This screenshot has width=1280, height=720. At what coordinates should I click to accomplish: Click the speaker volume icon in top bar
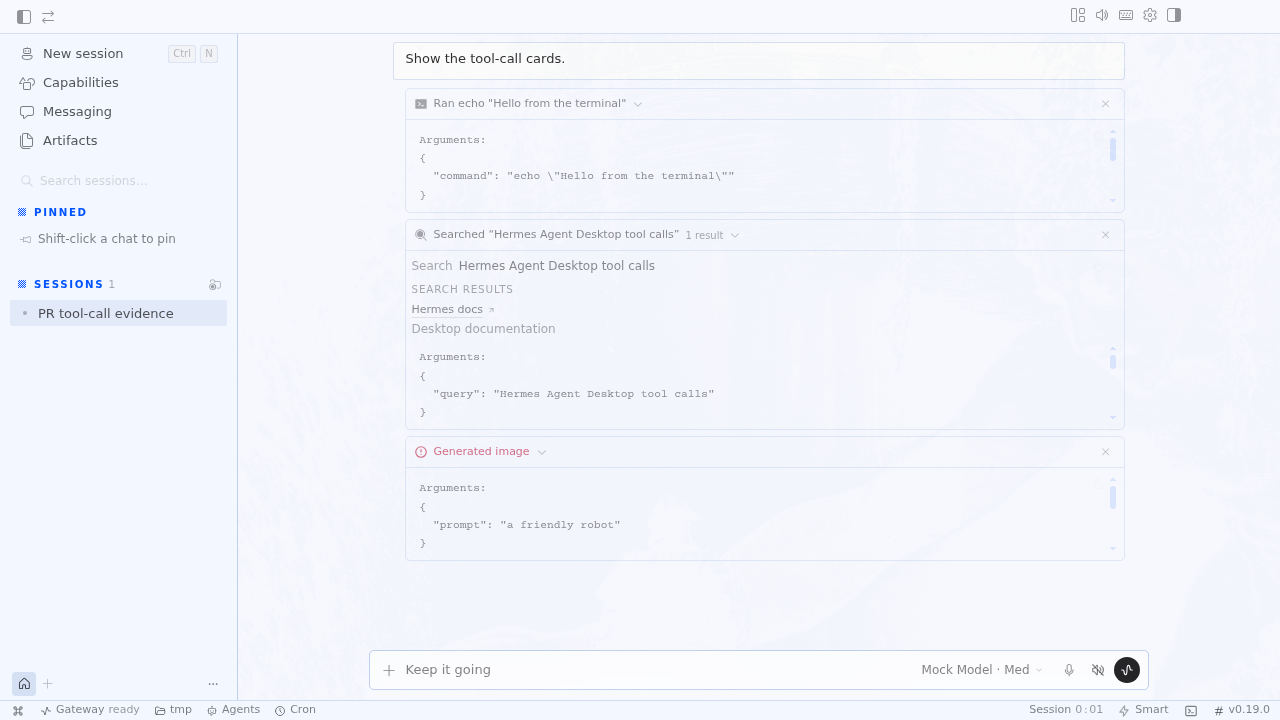tap(1102, 15)
